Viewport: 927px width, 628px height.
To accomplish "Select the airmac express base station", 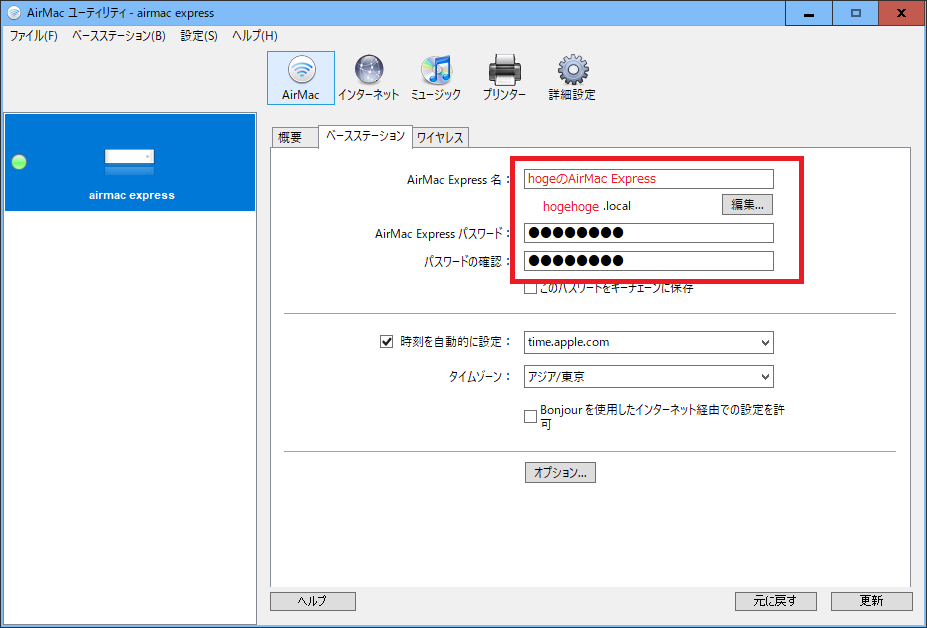I will [x=130, y=162].
